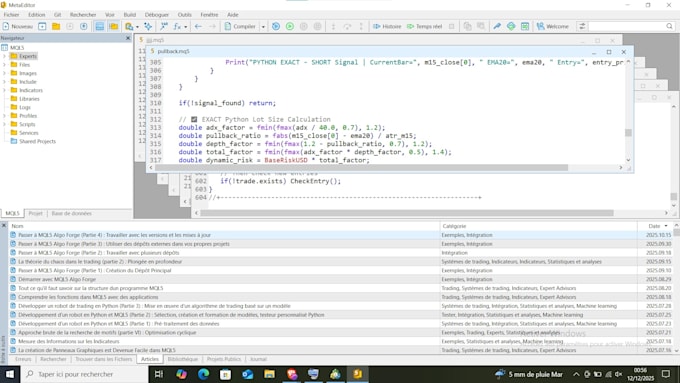Expand the Files folder
Screen dimensions: 680x383
(5, 65)
